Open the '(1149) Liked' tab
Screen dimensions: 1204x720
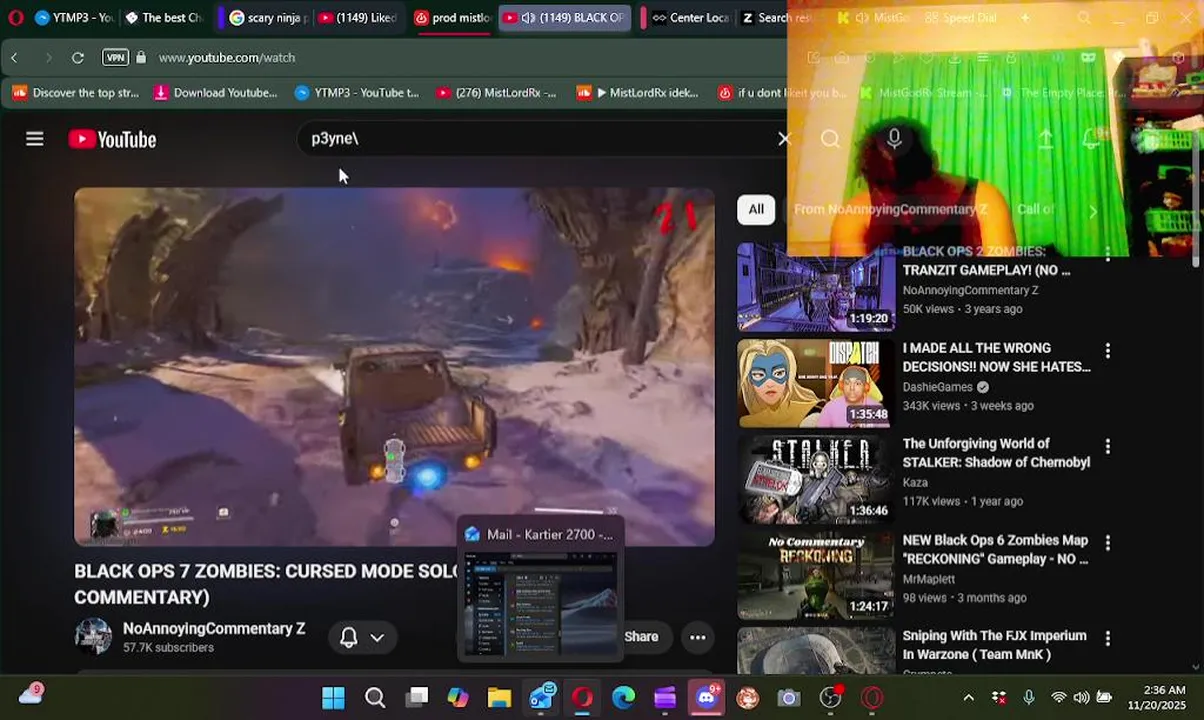pos(358,18)
